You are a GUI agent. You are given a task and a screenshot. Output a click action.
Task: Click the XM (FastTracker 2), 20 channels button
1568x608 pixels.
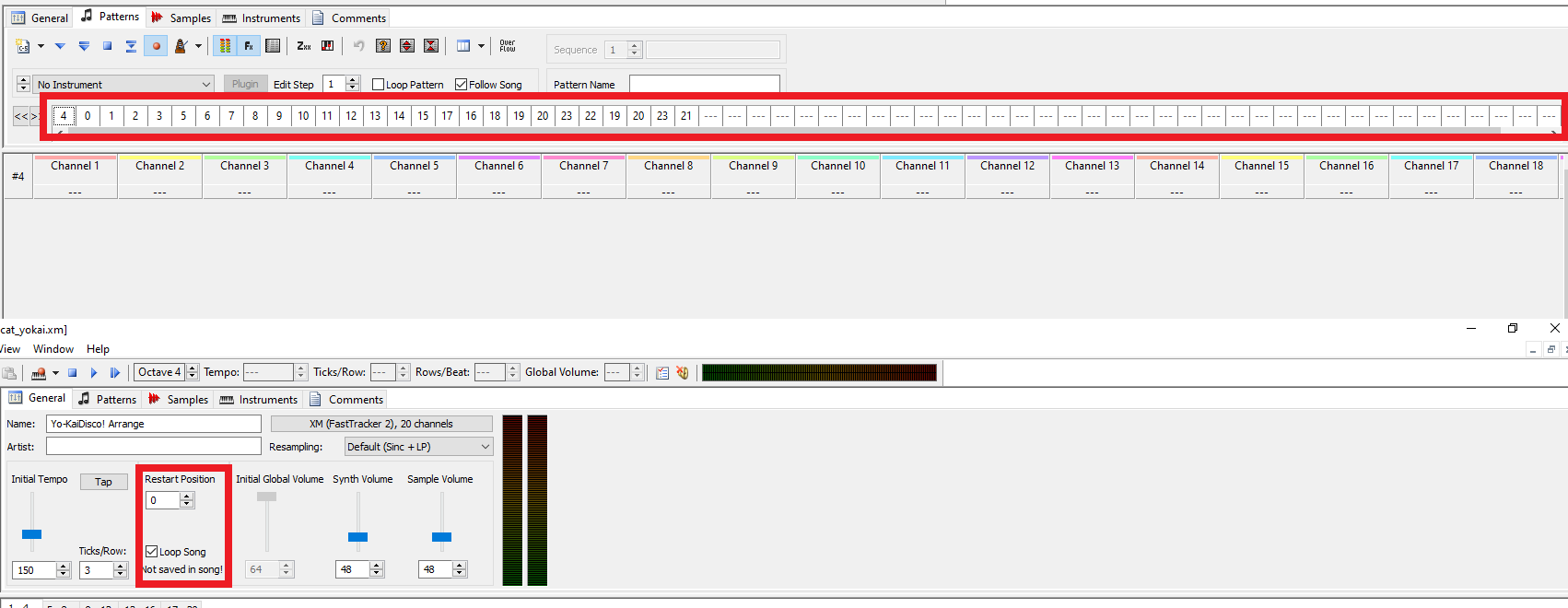[x=381, y=424]
